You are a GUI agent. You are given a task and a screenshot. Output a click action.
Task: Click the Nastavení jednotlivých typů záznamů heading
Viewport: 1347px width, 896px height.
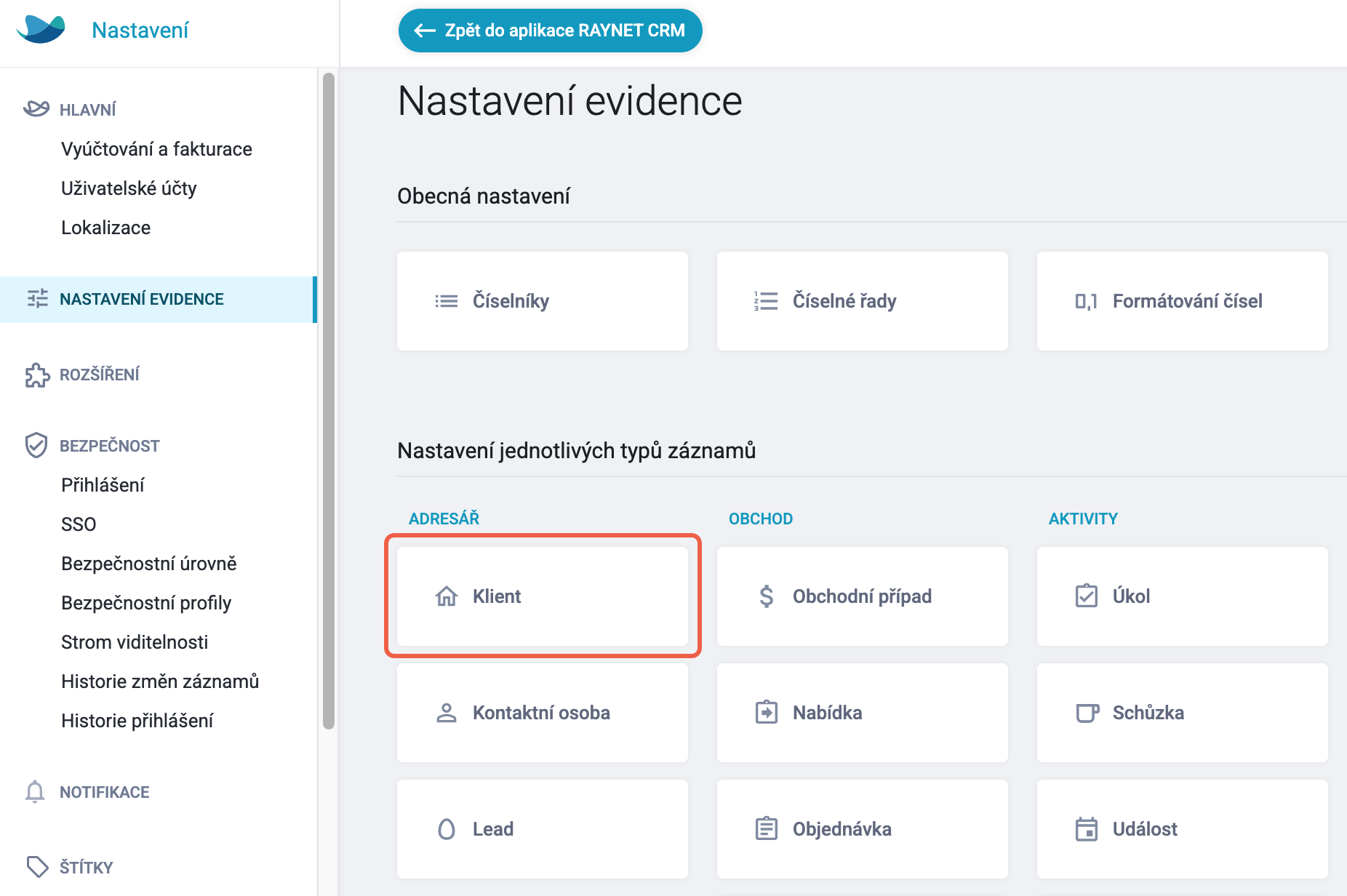(x=576, y=450)
